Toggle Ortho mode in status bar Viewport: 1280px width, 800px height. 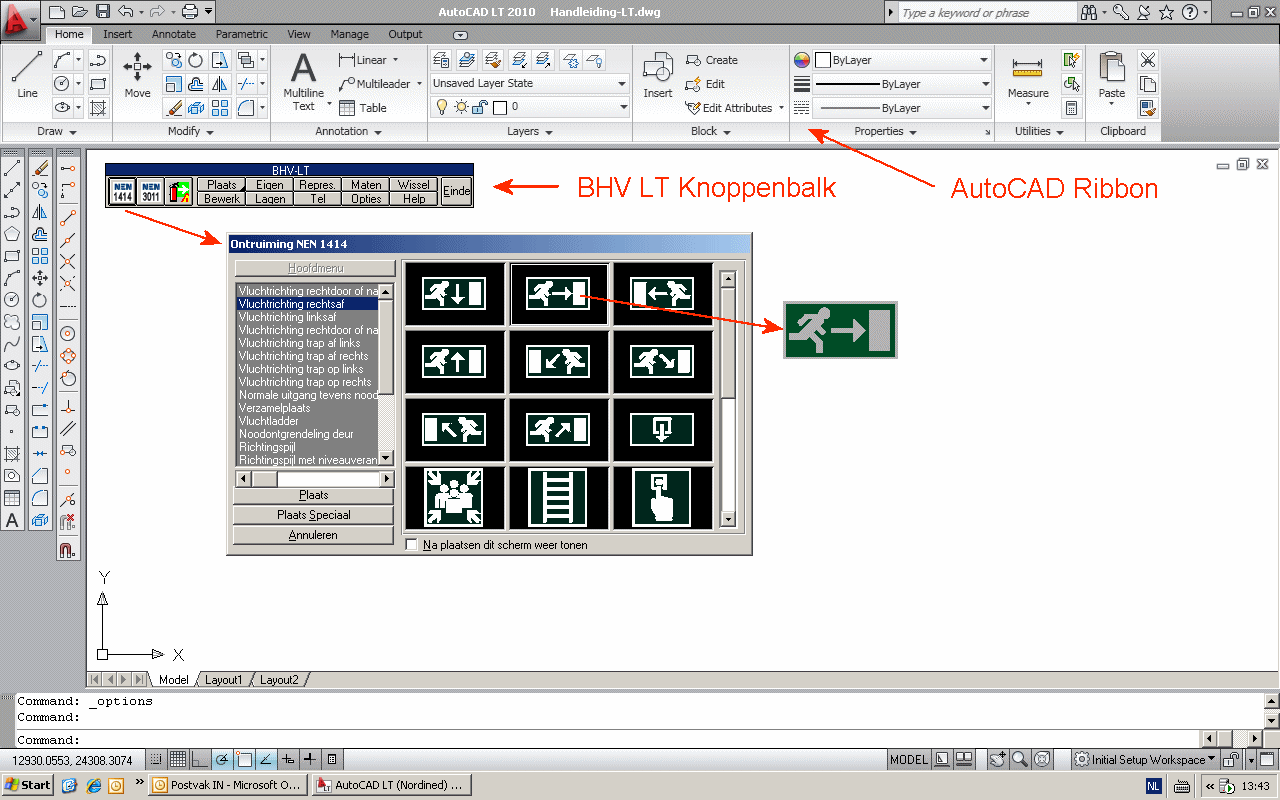point(200,760)
